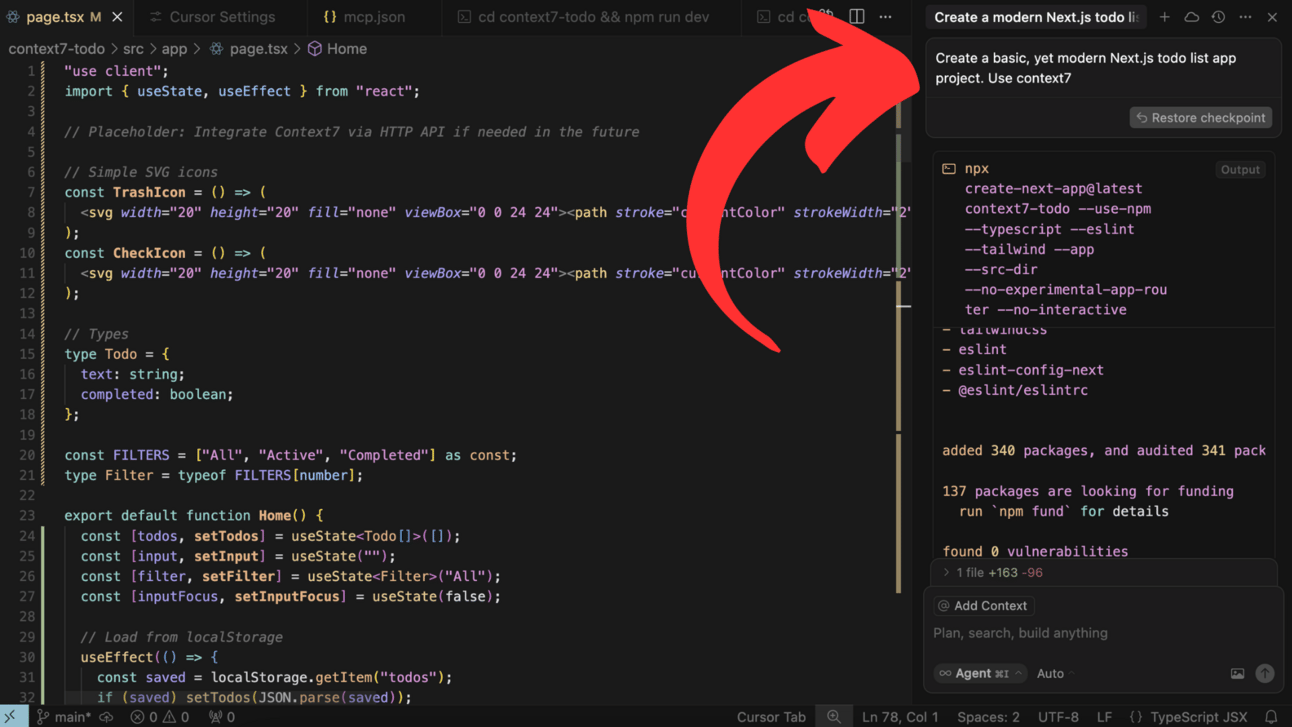Click the Ln 78, Col 1 cursor position
The width and height of the screenshot is (1292, 727).
point(900,717)
